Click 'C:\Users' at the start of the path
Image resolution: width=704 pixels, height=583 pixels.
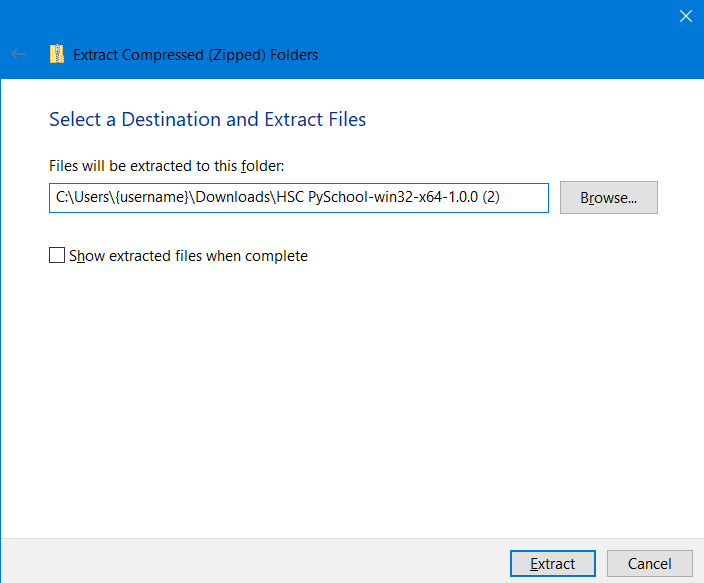pyautogui.click(x=76, y=198)
